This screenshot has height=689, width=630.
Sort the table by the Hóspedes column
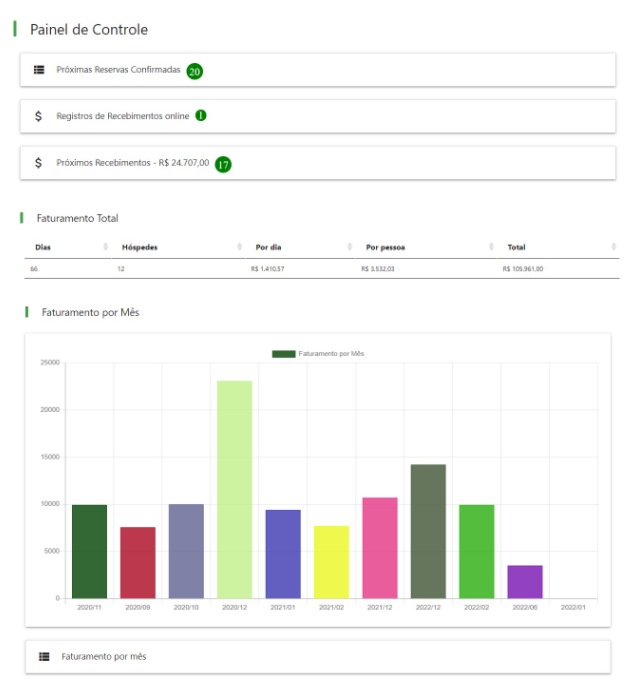click(140, 247)
